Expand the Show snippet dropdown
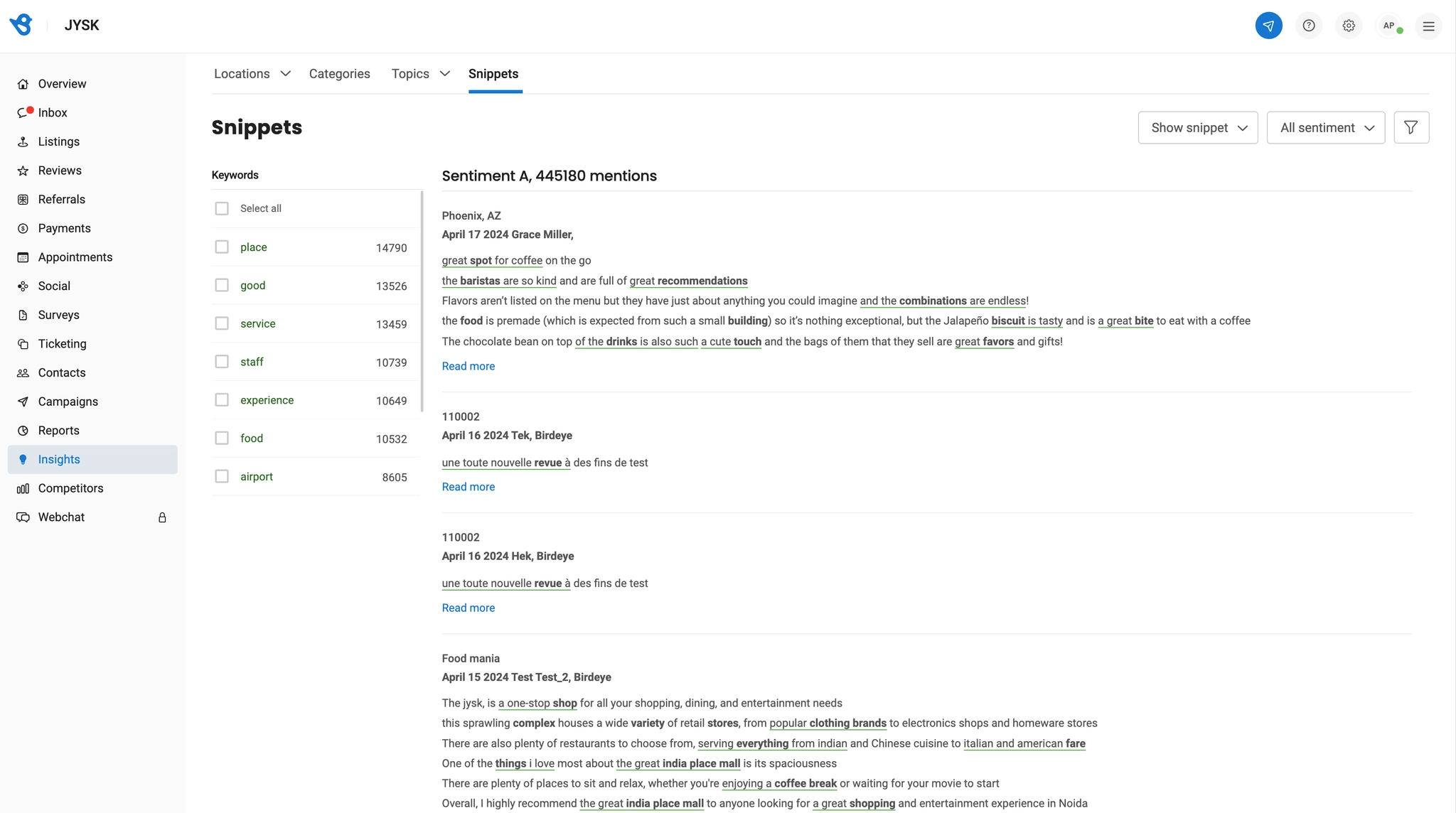This screenshot has height=813, width=1456. click(x=1198, y=127)
